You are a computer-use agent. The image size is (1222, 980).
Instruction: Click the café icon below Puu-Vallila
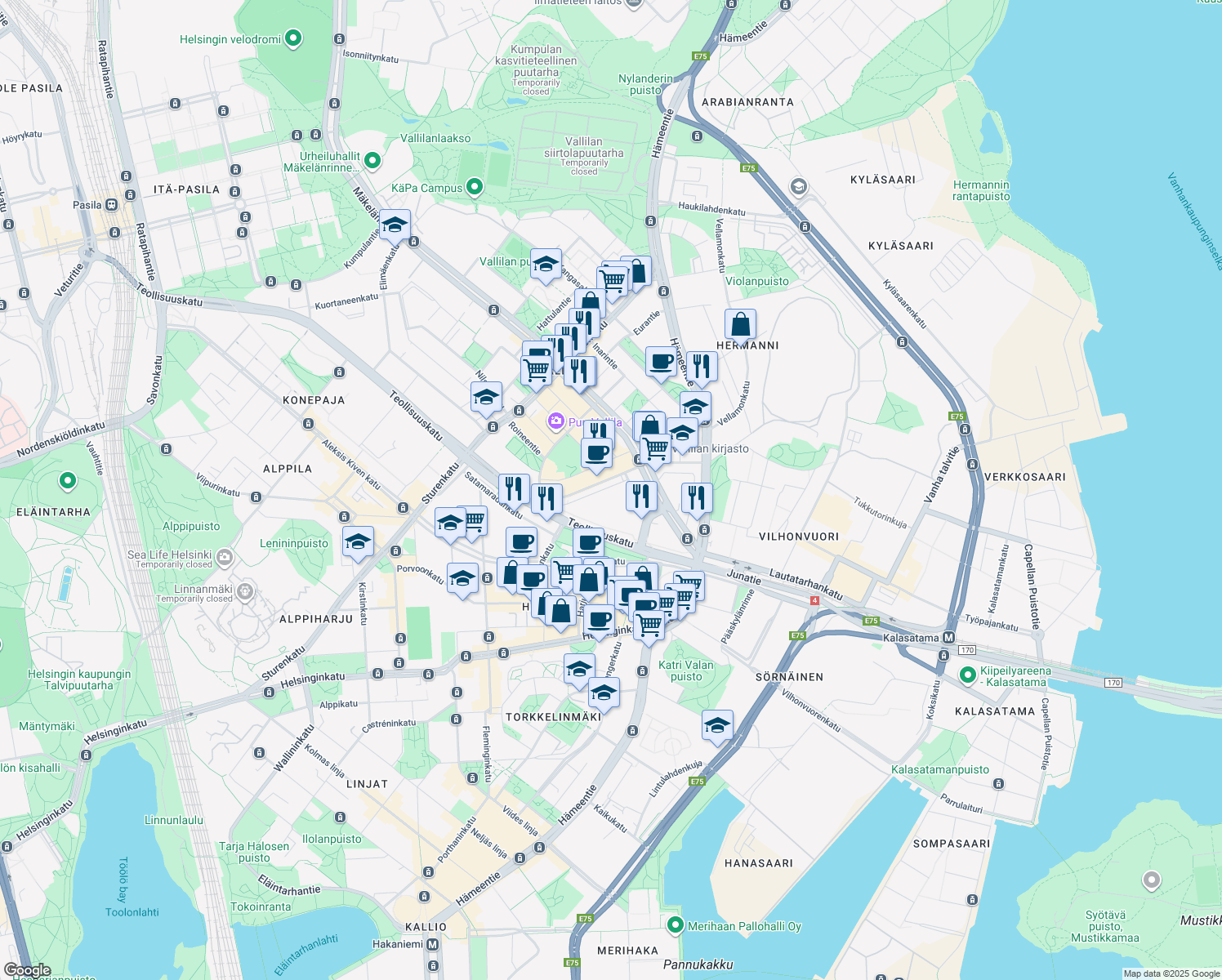pos(597,452)
